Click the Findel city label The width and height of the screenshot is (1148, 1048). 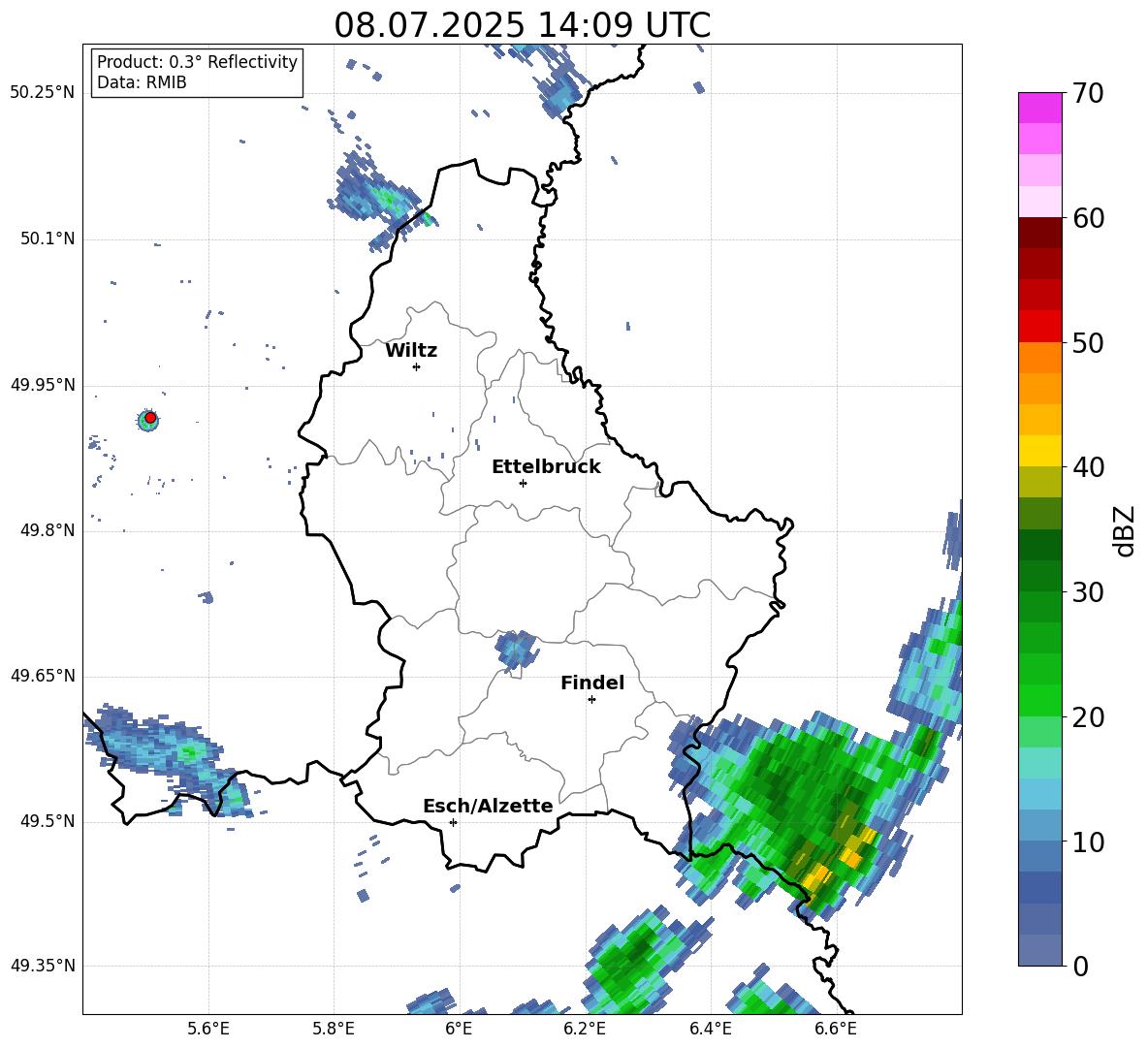592,683
